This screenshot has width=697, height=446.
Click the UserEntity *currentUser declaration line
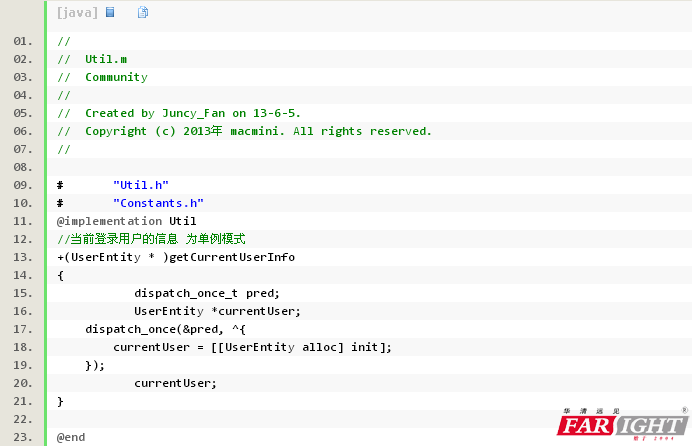(x=217, y=311)
